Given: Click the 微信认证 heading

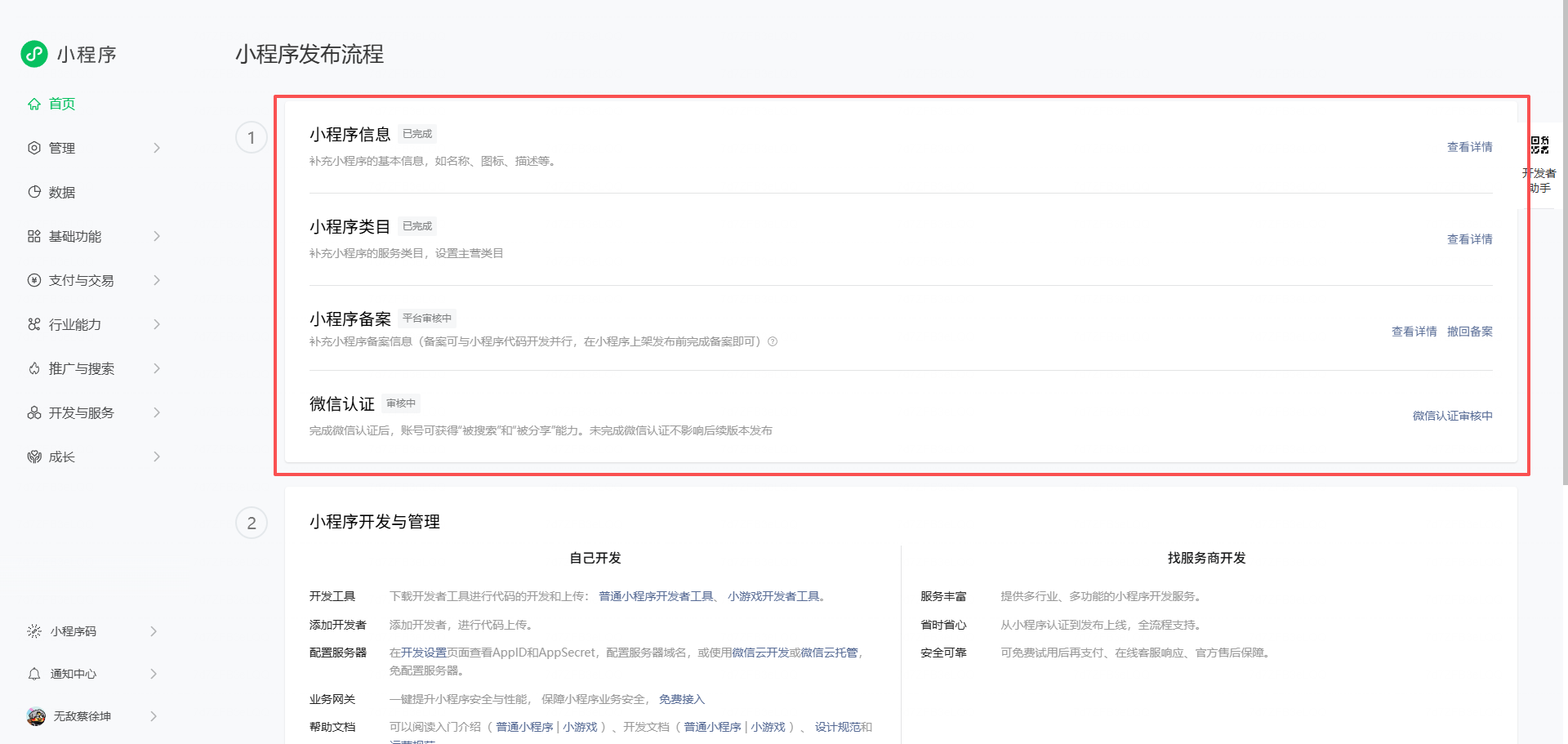Looking at the screenshot, I should tap(341, 403).
